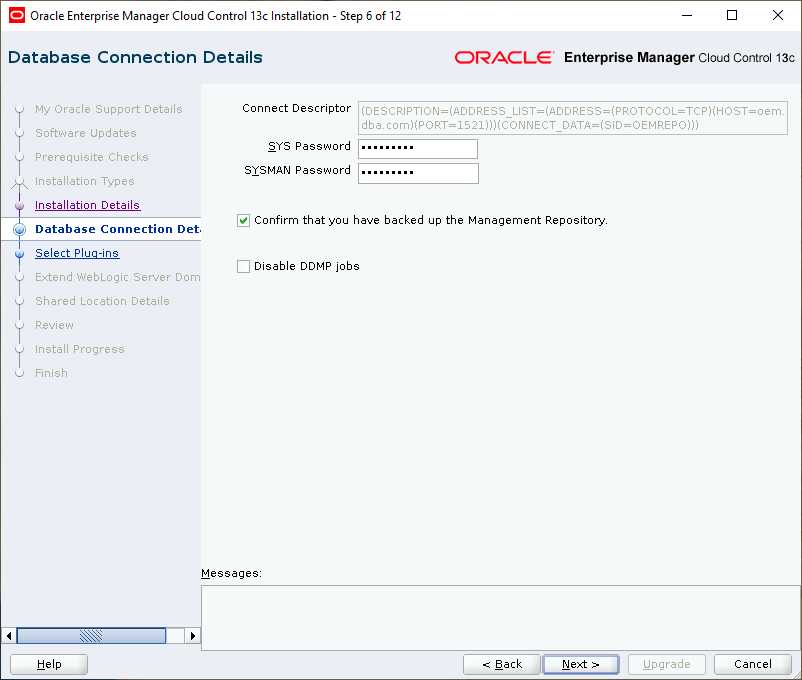The height and width of the screenshot is (680, 802).
Task: Click the Select Plug-ins step bullet
Action: (x=19, y=253)
